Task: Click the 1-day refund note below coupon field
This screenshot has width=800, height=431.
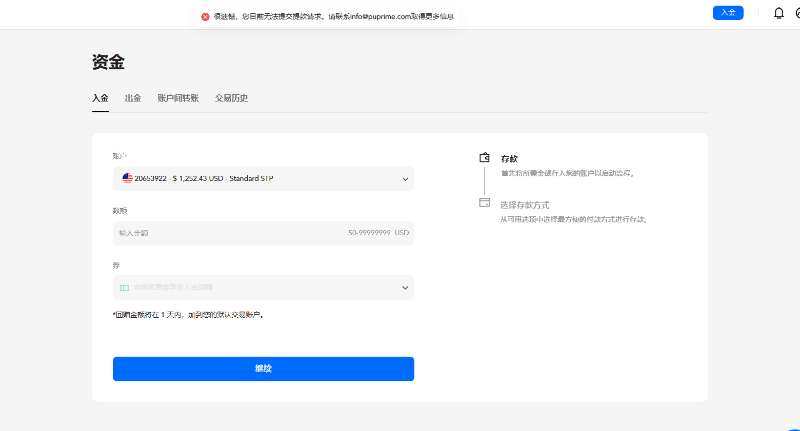Action: pyautogui.click(x=188, y=315)
